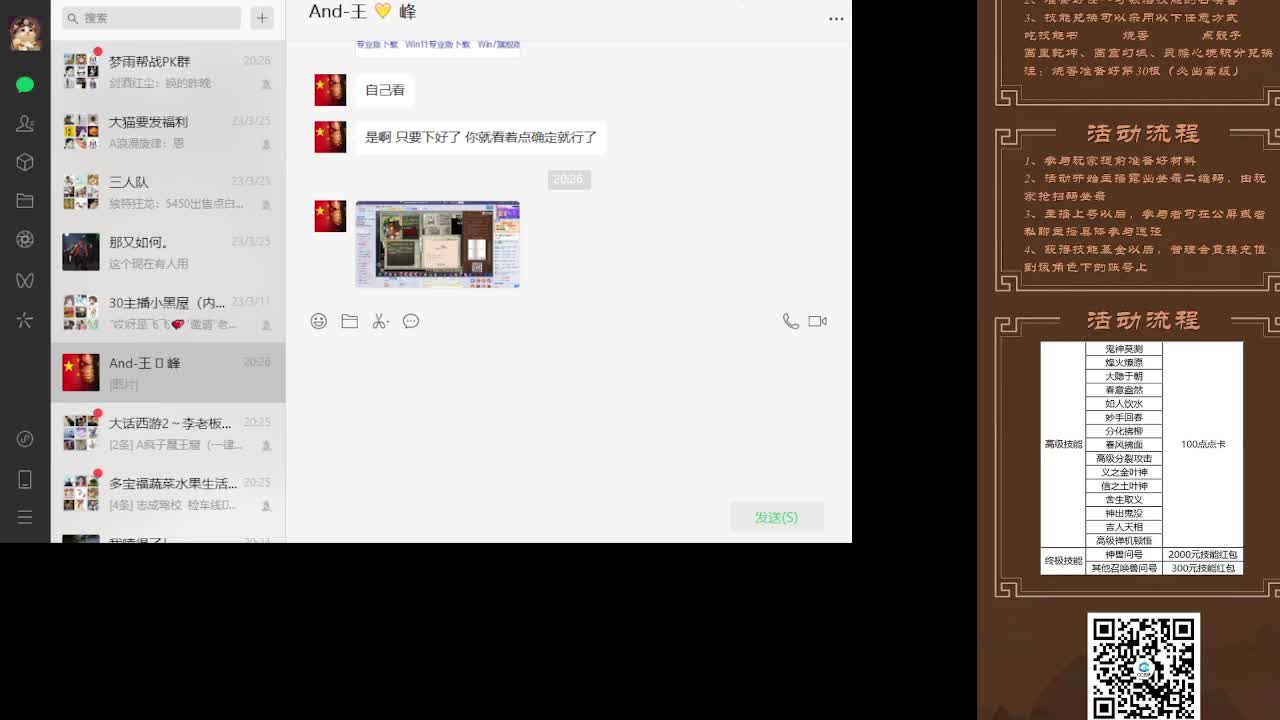The width and height of the screenshot is (1280, 720).
Task: Open the 大话西游2~李老板 group chat
Action: 168,432
